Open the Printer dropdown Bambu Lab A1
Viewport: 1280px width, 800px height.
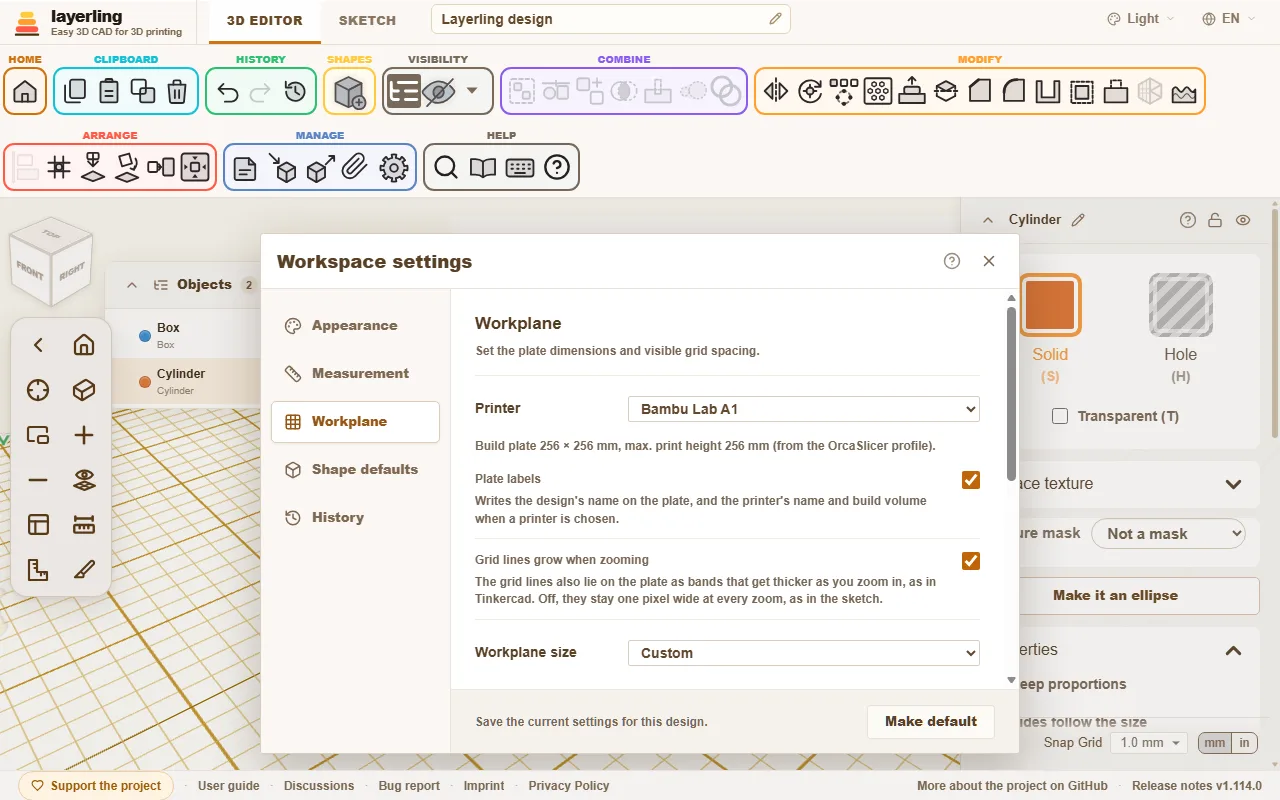(804, 409)
